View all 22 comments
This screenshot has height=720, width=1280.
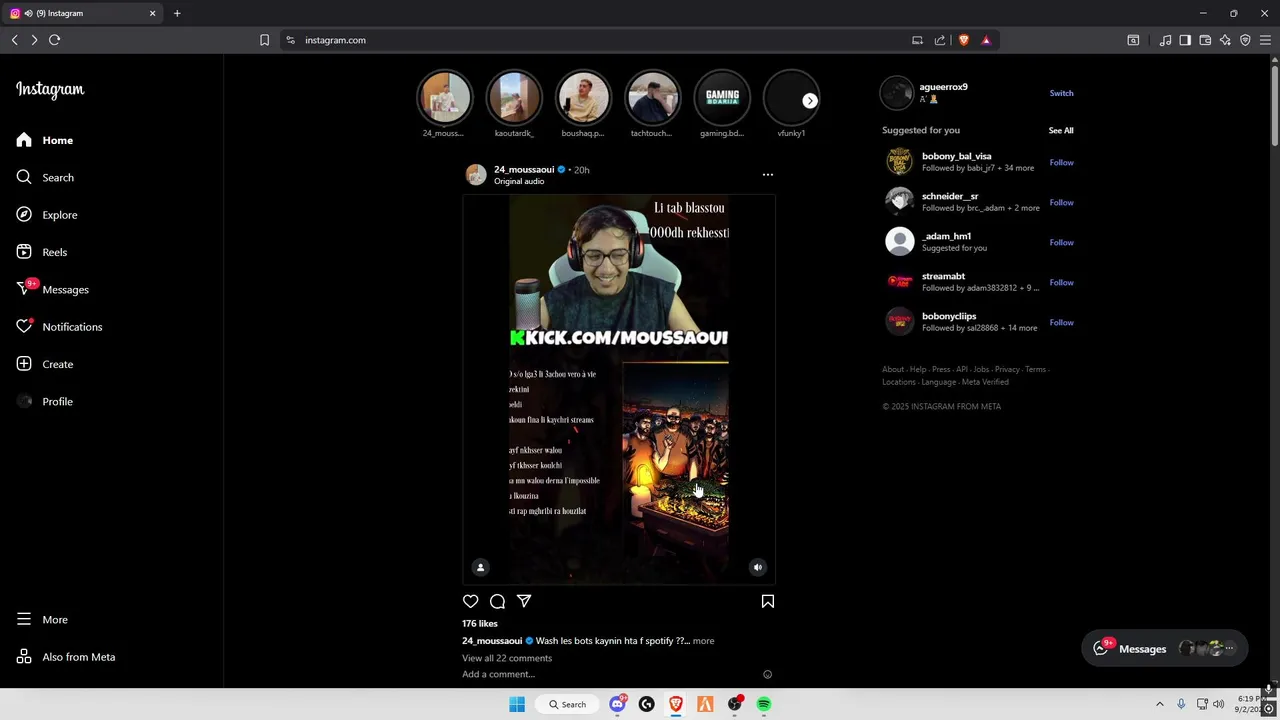(507, 658)
